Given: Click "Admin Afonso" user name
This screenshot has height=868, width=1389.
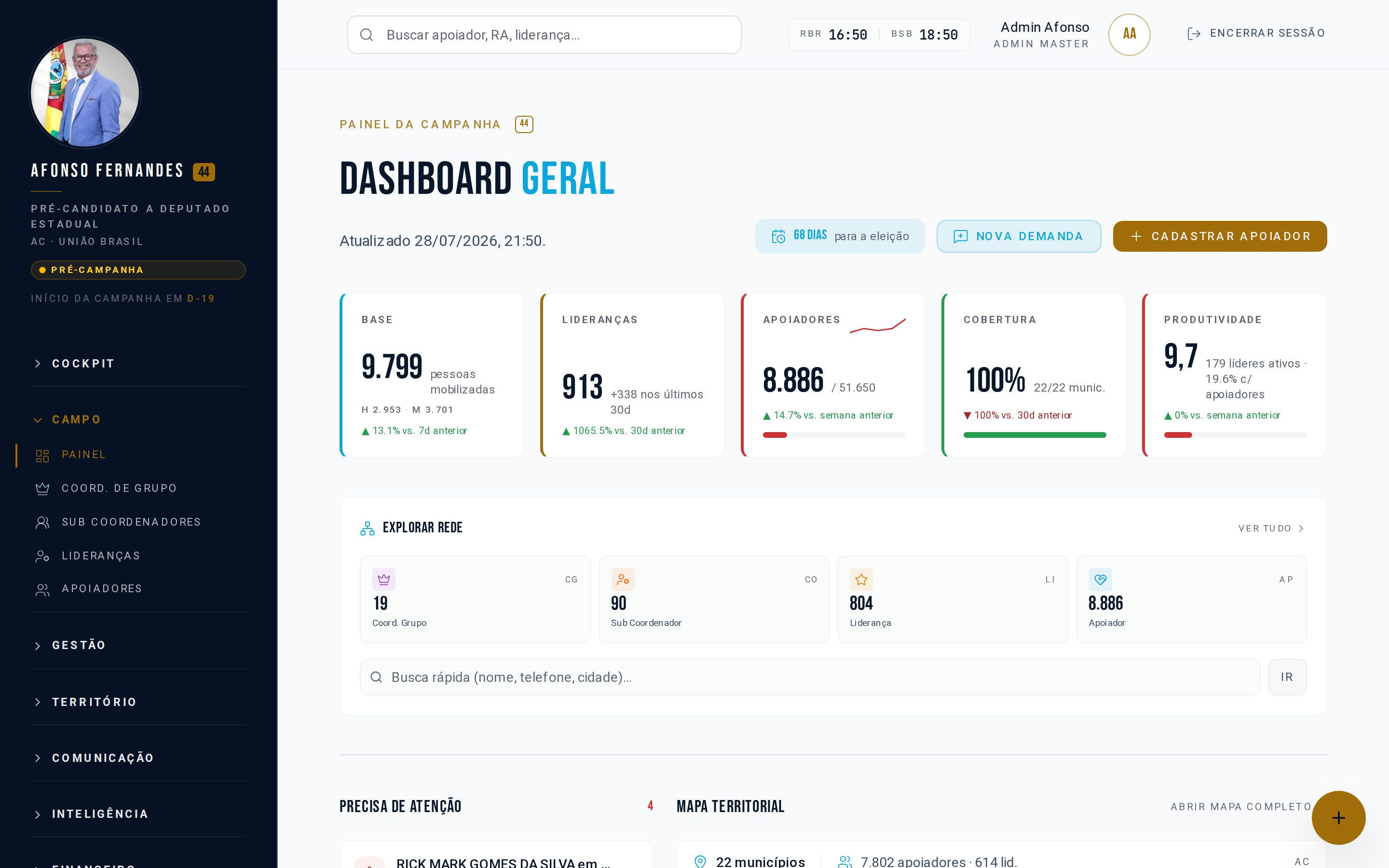Looking at the screenshot, I should [1045, 27].
